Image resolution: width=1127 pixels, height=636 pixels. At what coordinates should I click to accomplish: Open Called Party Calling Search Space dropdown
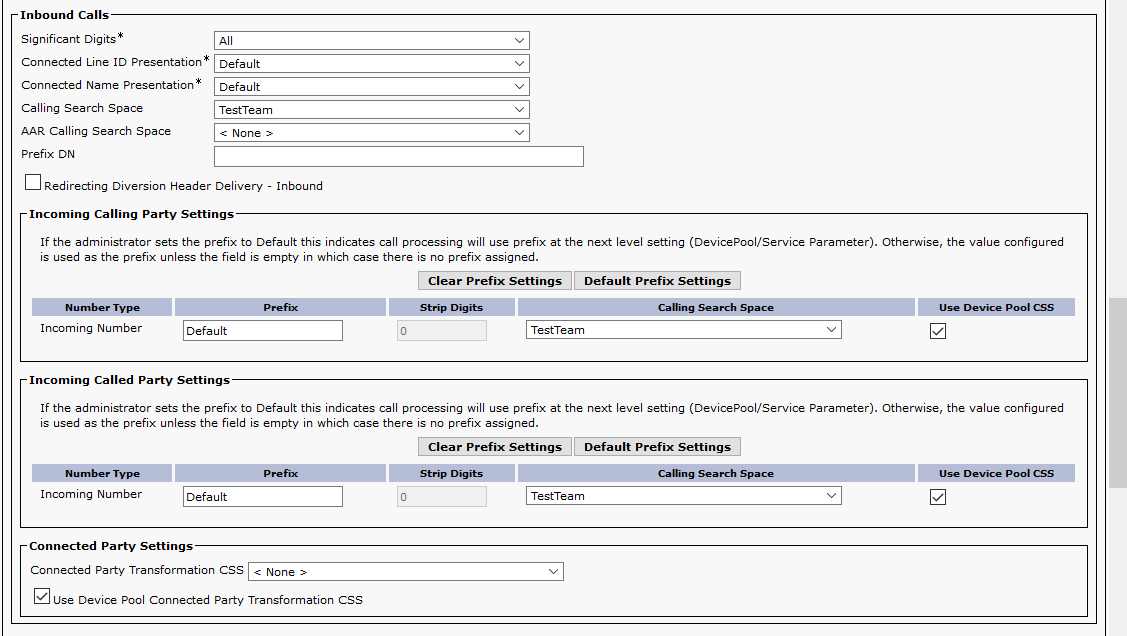coord(683,496)
